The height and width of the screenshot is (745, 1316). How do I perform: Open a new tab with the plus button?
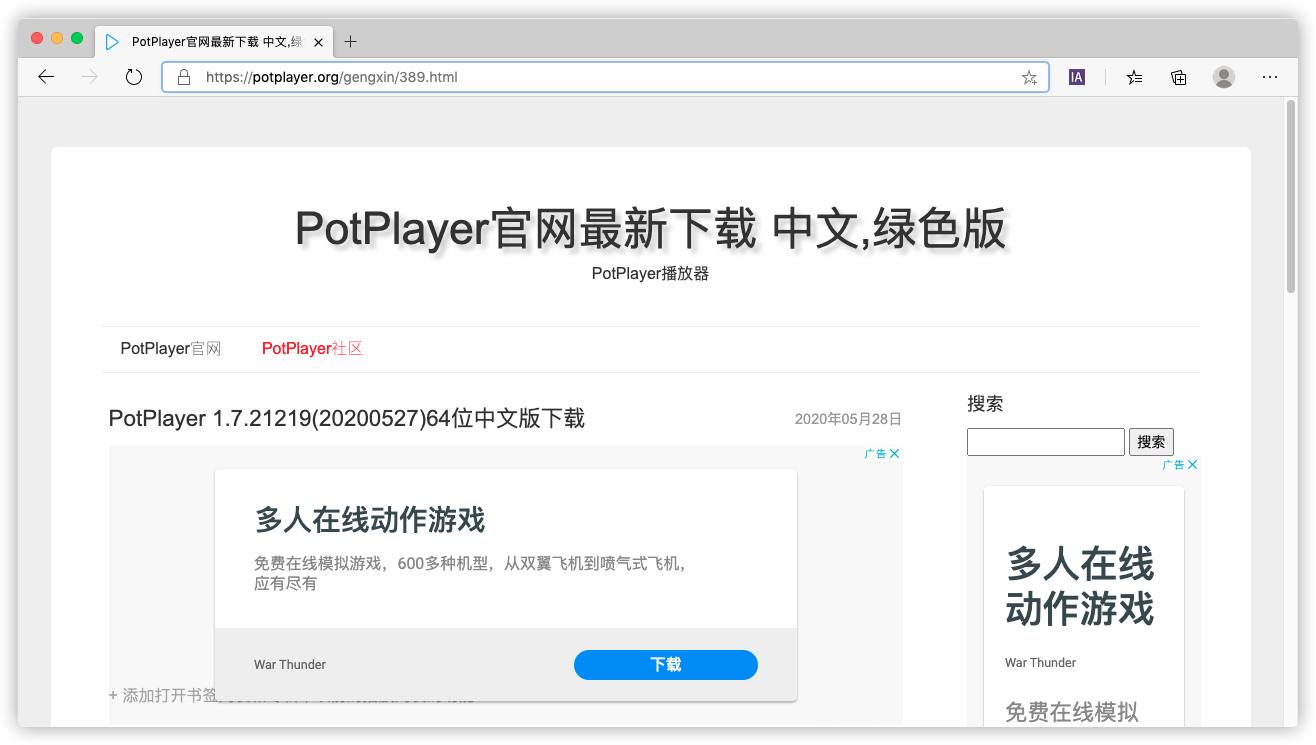pos(350,42)
